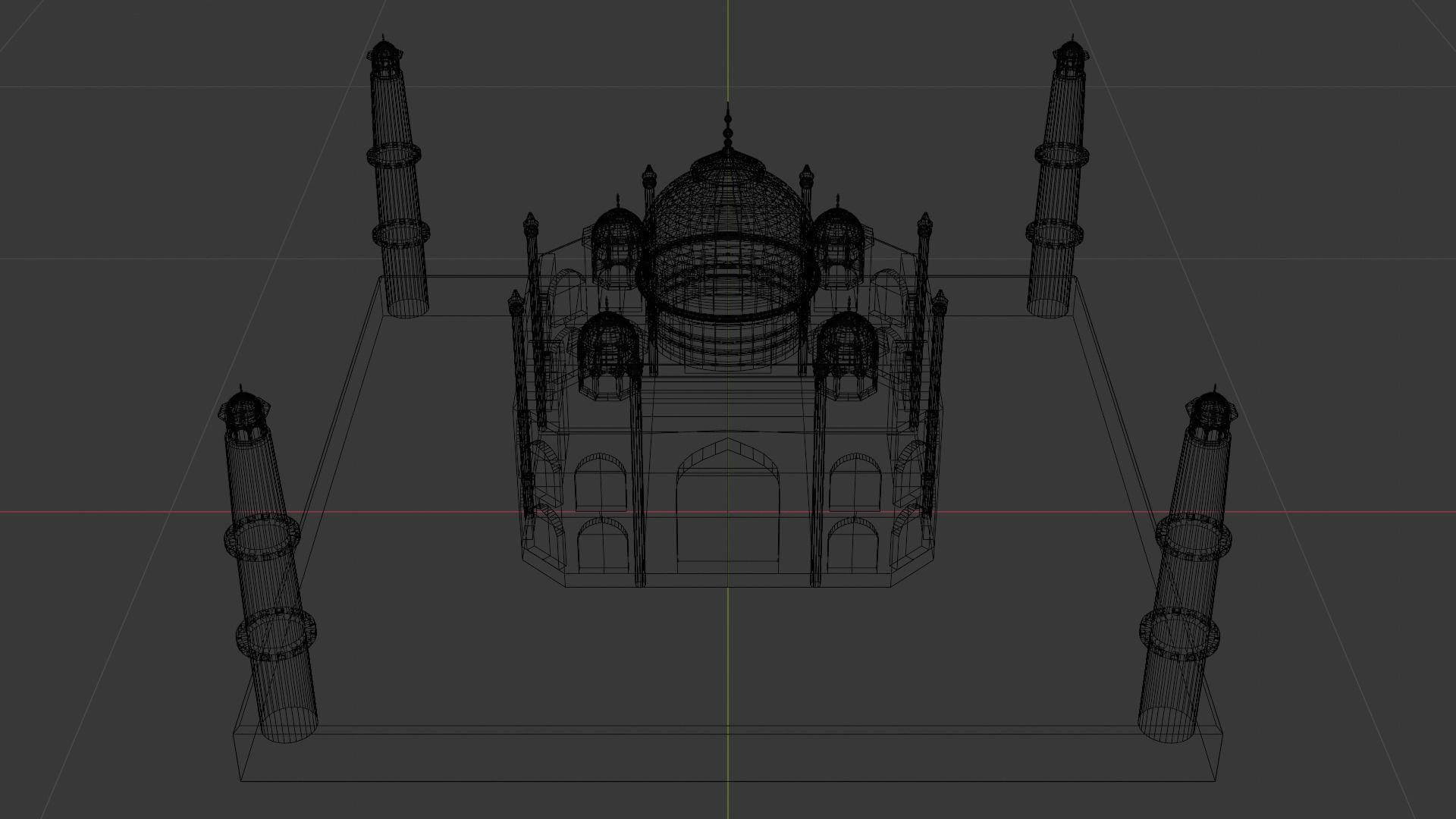The image size is (1456, 819).
Task: Select upper arched window right of doorway
Action: tap(856, 482)
